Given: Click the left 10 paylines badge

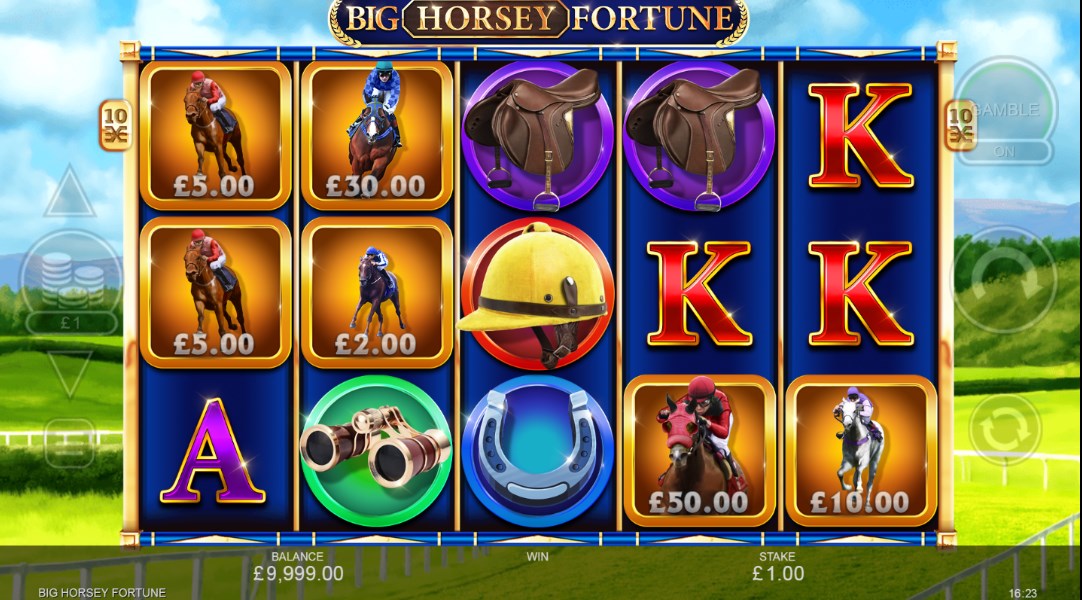Looking at the screenshot, I should [117, 126].
